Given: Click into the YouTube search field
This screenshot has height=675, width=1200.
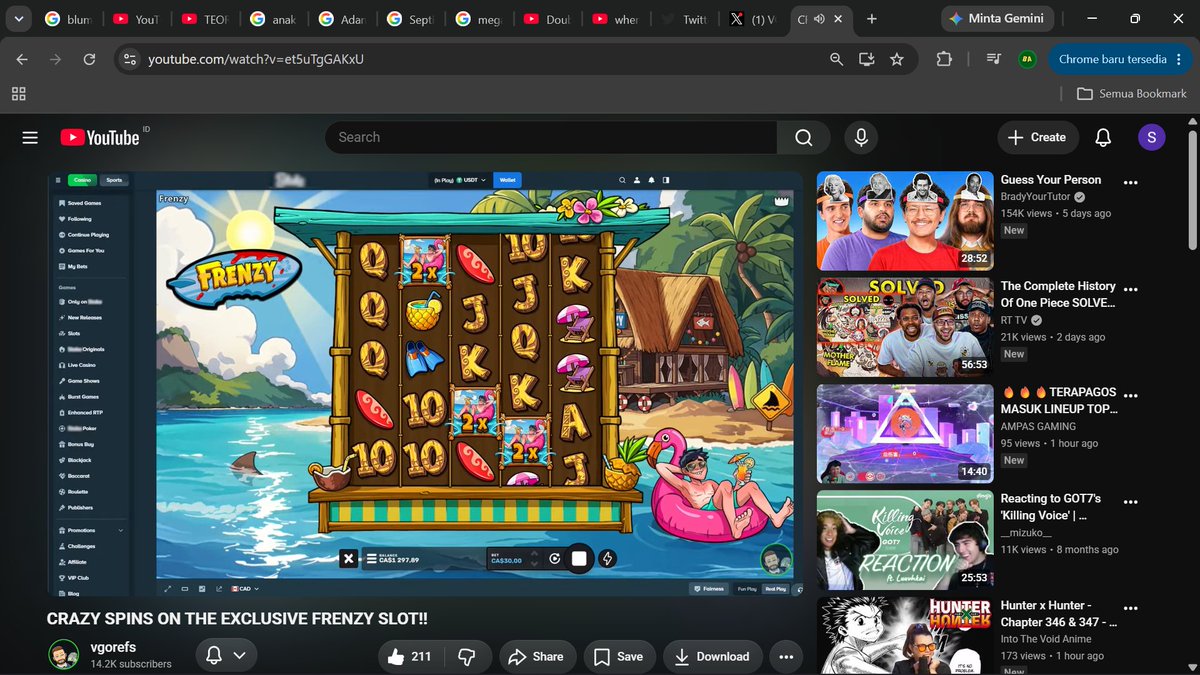Looking at the screenshot, I should (551, 137).
